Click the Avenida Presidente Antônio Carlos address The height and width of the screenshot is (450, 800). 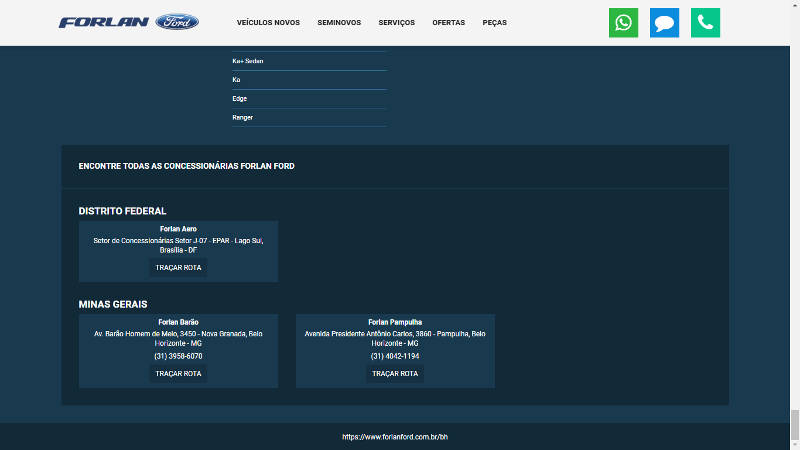click(x=395, y=338)
